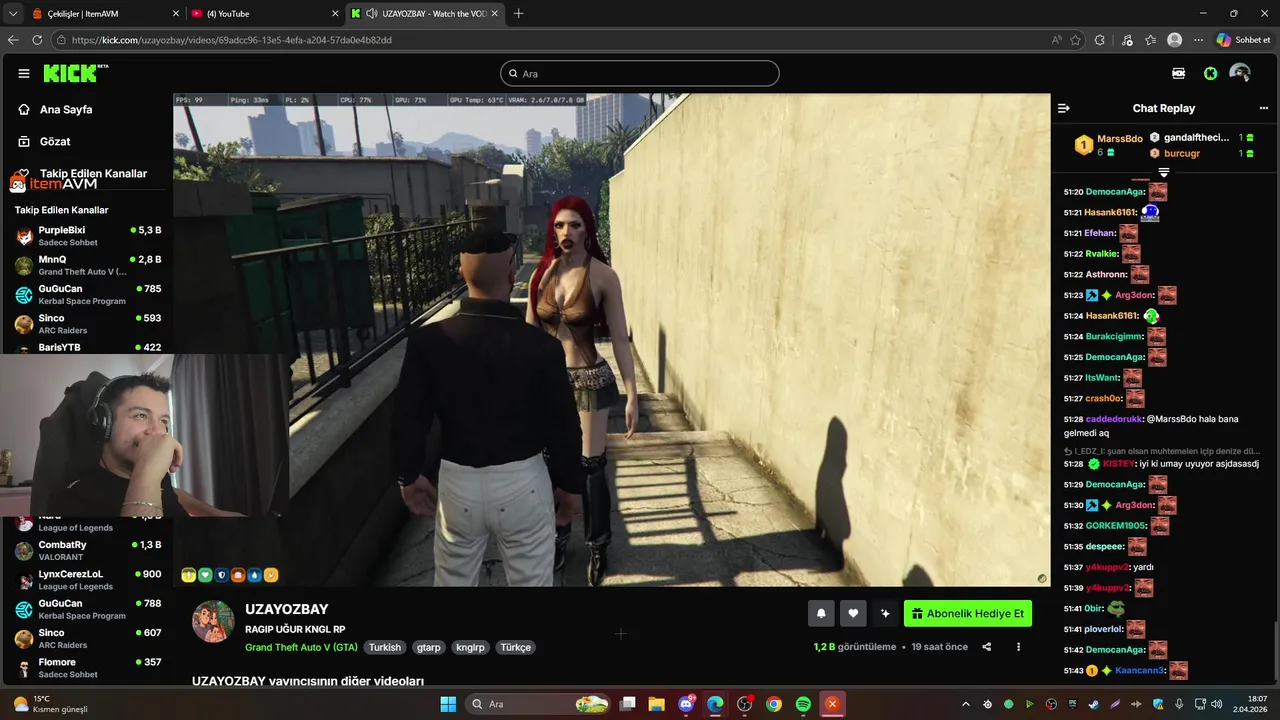Image resolution: width=1280 pixels, height=720 pixels.
Task: Open Grand Theft Auto V (GTA) category
Action: coord(301,647)
